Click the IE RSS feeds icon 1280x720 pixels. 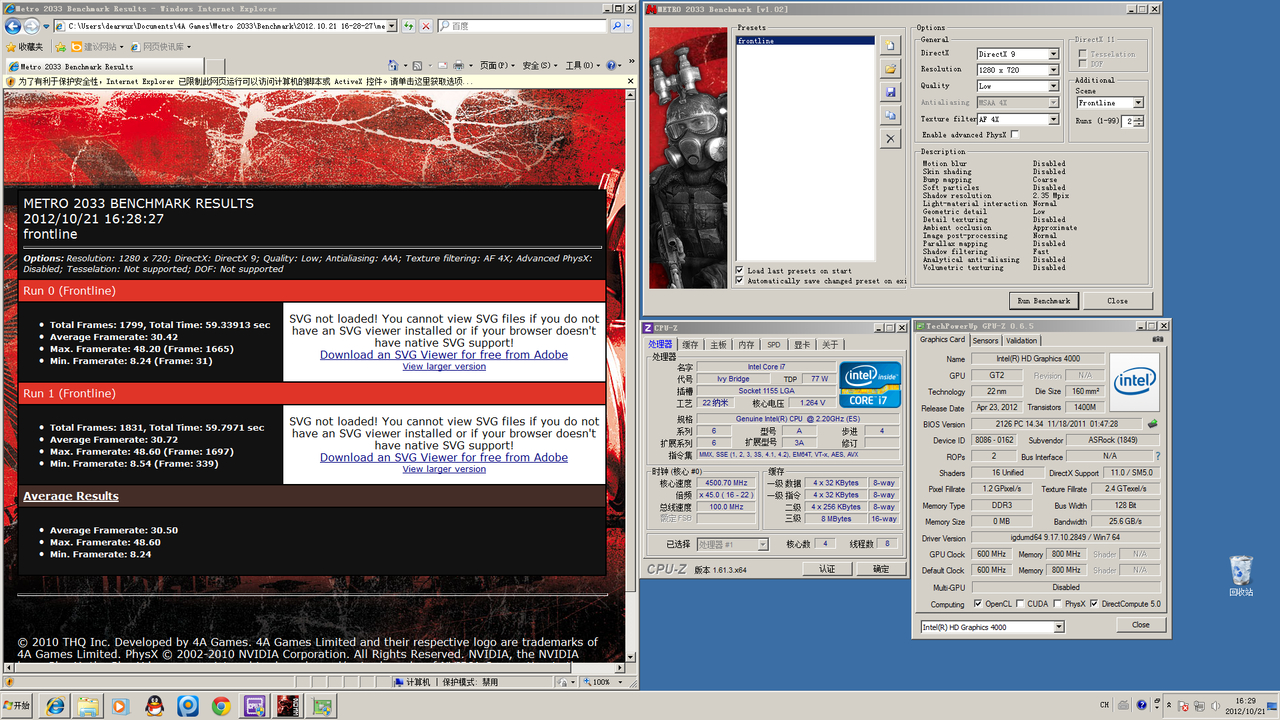(x=418, y=66)
